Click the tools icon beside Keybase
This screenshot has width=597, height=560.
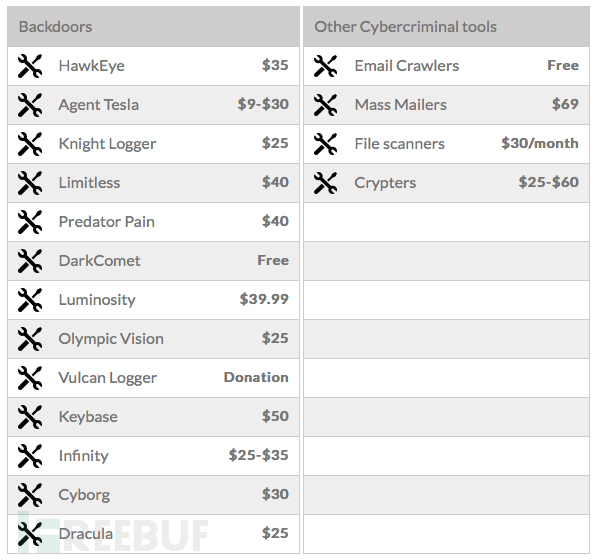30,417
